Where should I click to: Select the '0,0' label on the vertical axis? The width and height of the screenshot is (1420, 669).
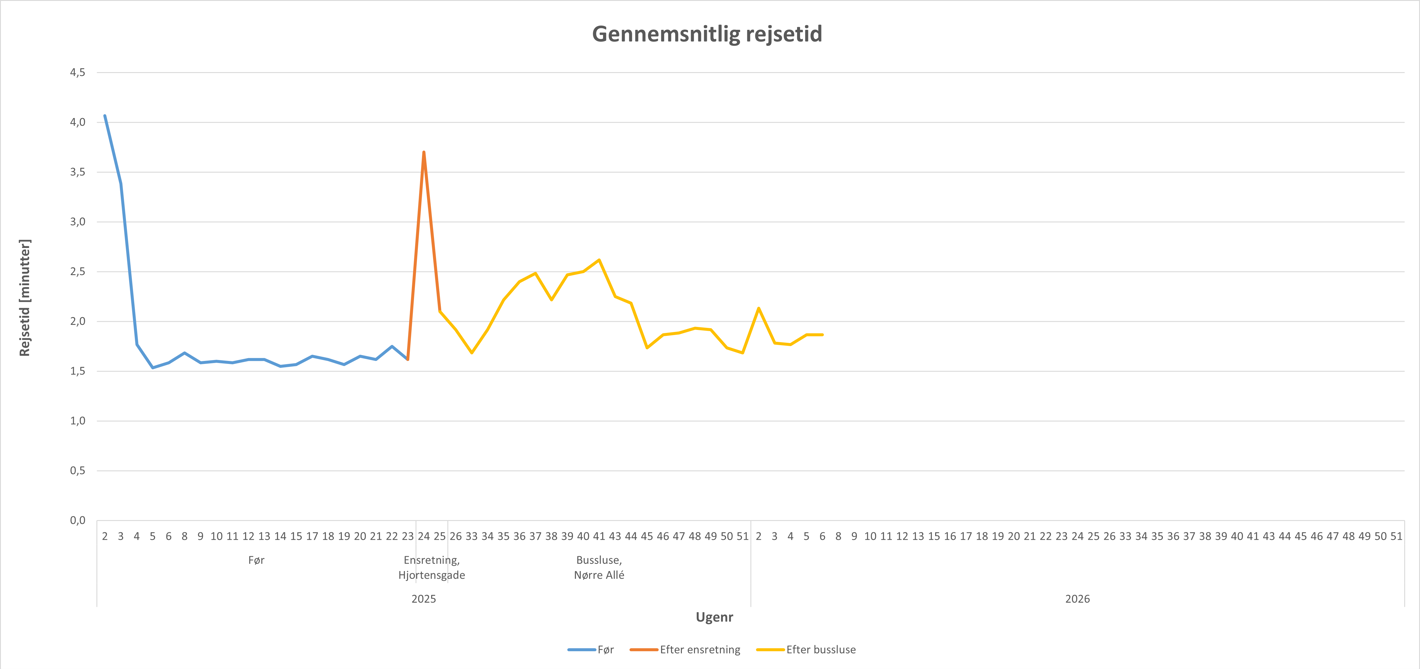pyautogui.click(x=77, y=521)
